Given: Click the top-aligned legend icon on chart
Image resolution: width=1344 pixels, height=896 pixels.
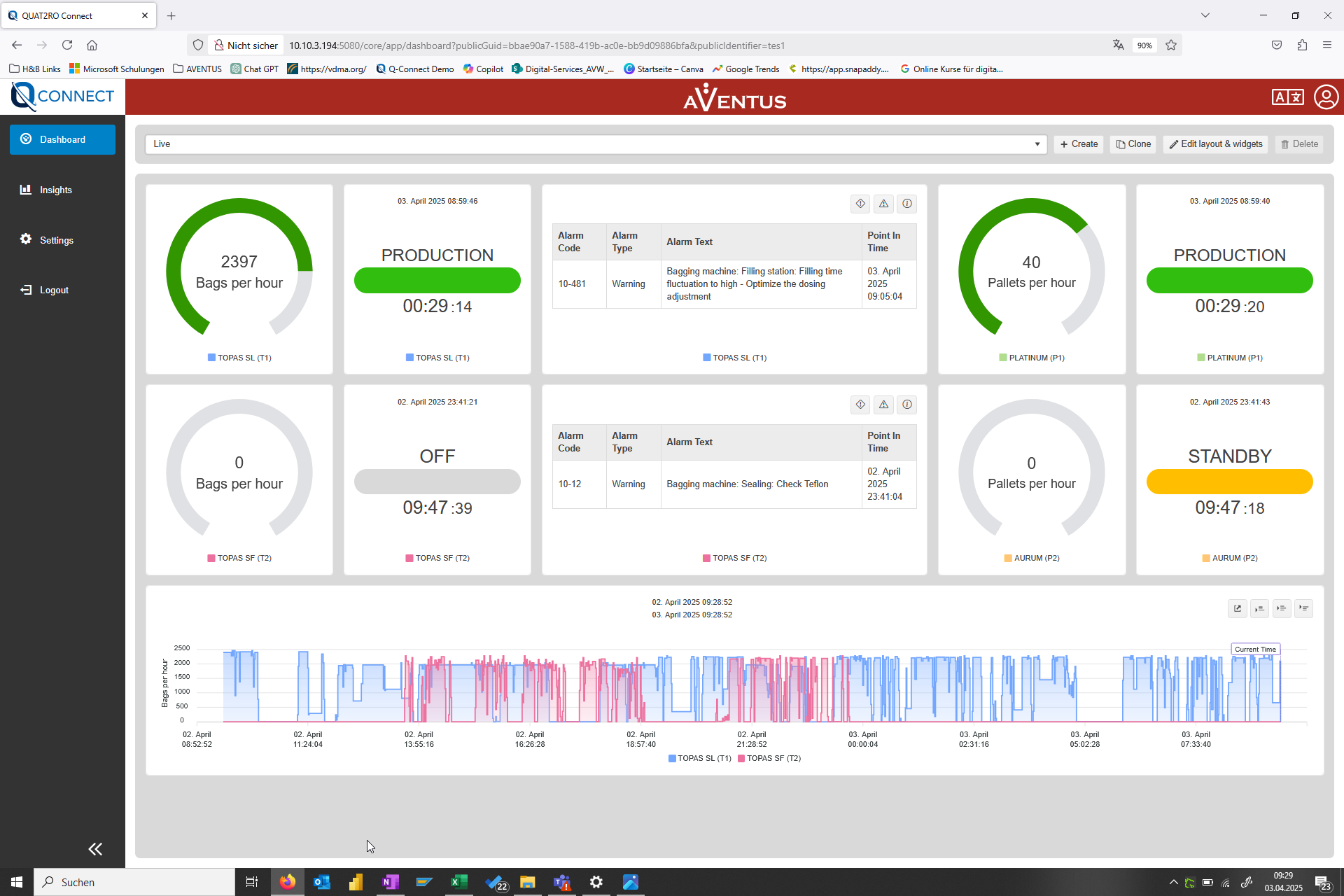Looking at the screenshot, I should 1303,608.
